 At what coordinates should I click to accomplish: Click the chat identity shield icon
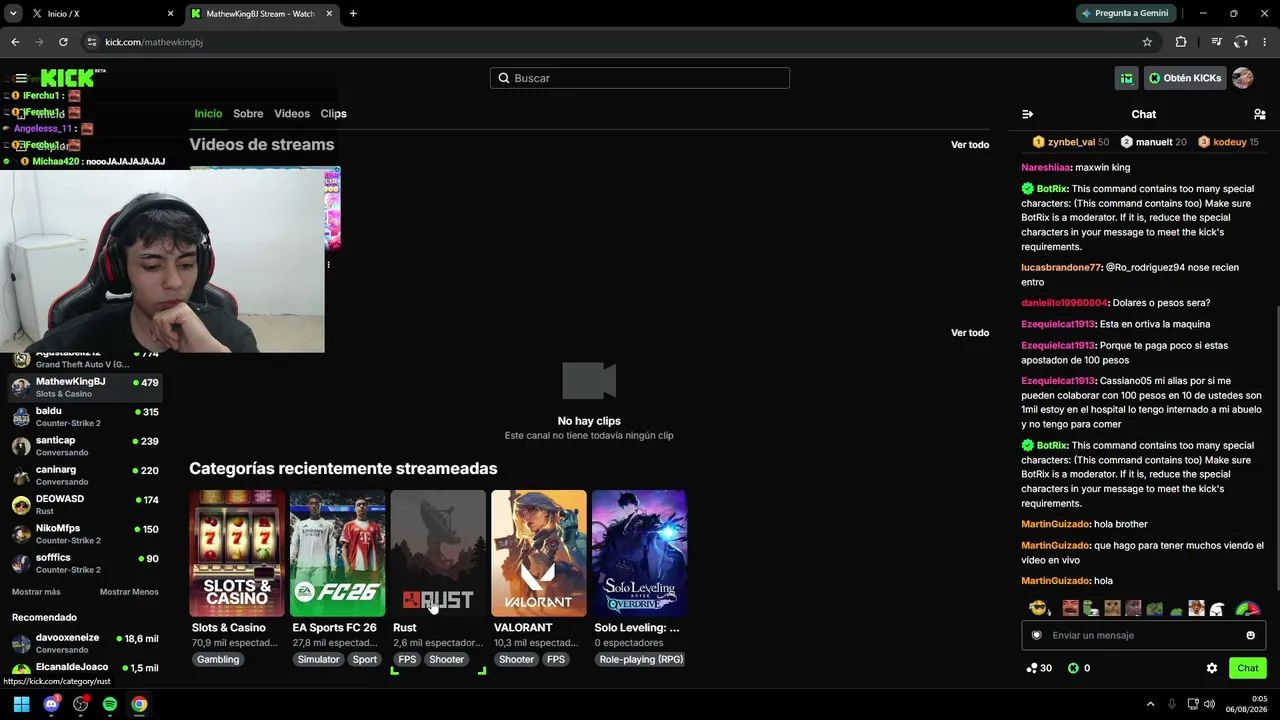click(x=1036, y=635)
